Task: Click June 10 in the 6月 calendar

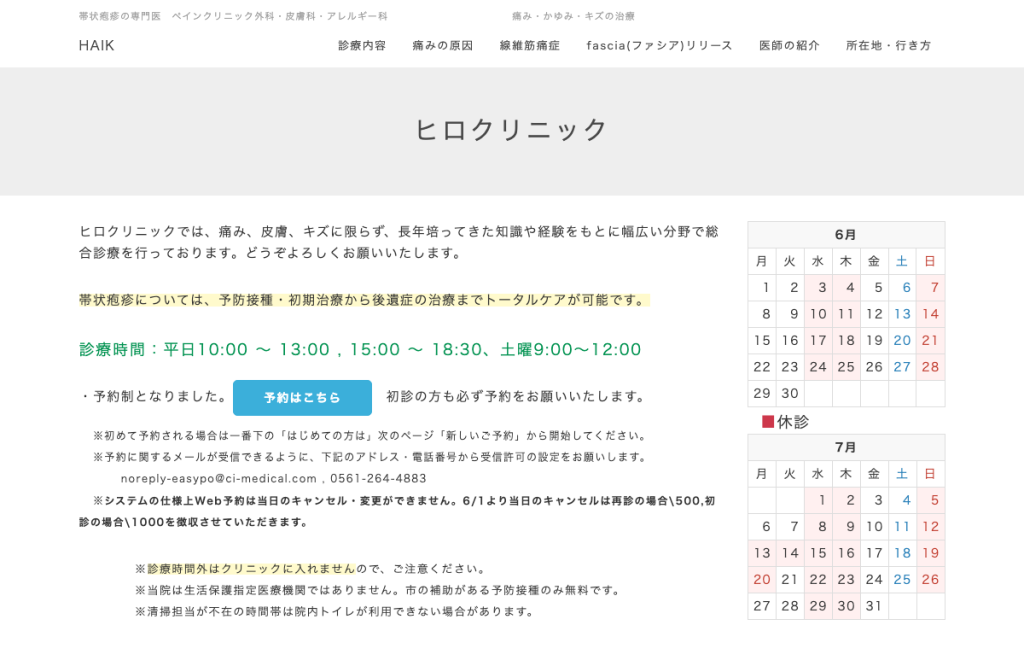Action: coord(818,314)
